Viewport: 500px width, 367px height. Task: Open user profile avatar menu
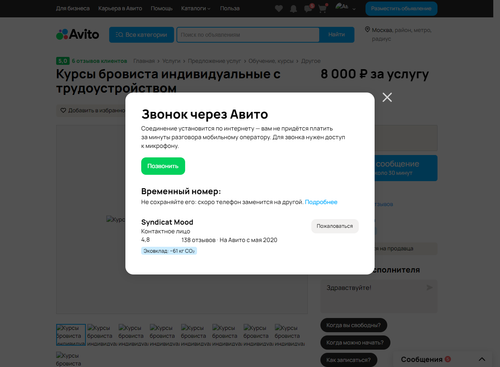point(345,7)
